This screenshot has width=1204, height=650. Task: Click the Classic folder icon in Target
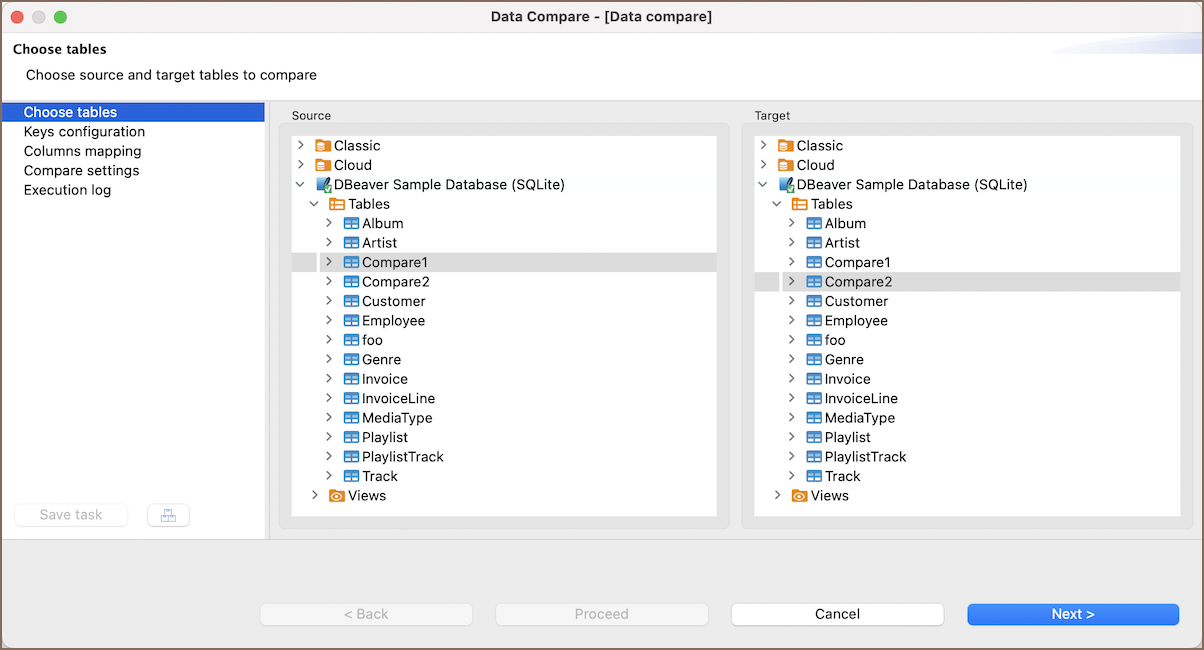(x=786, y=146)
